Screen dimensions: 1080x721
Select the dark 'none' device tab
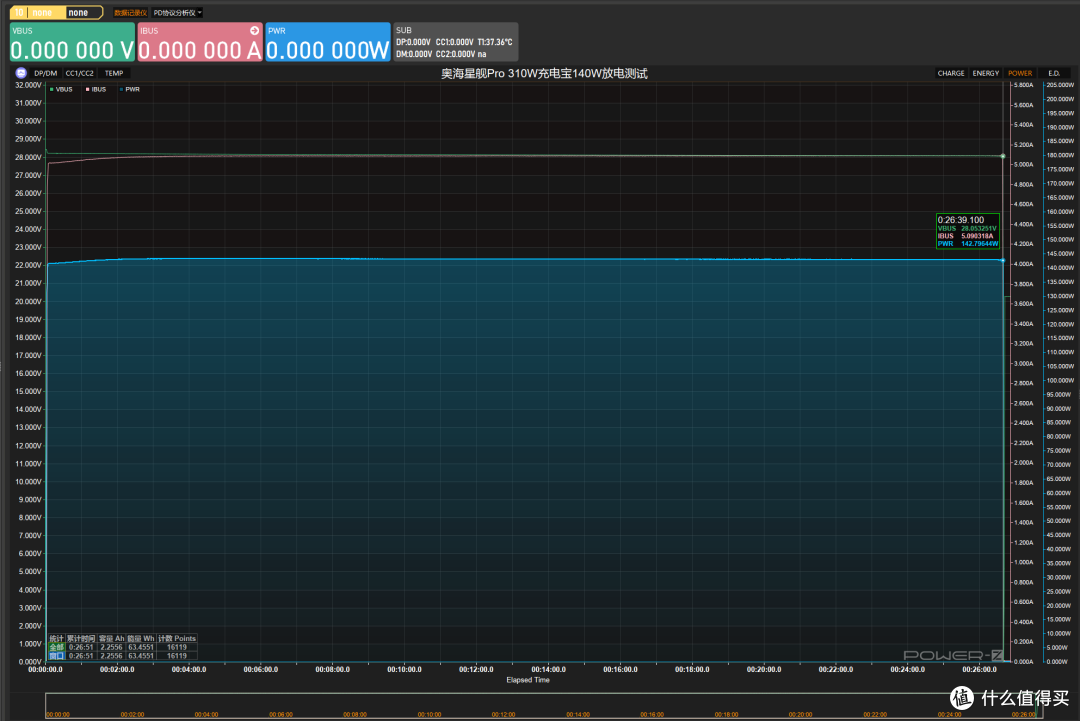click(83, 12)
